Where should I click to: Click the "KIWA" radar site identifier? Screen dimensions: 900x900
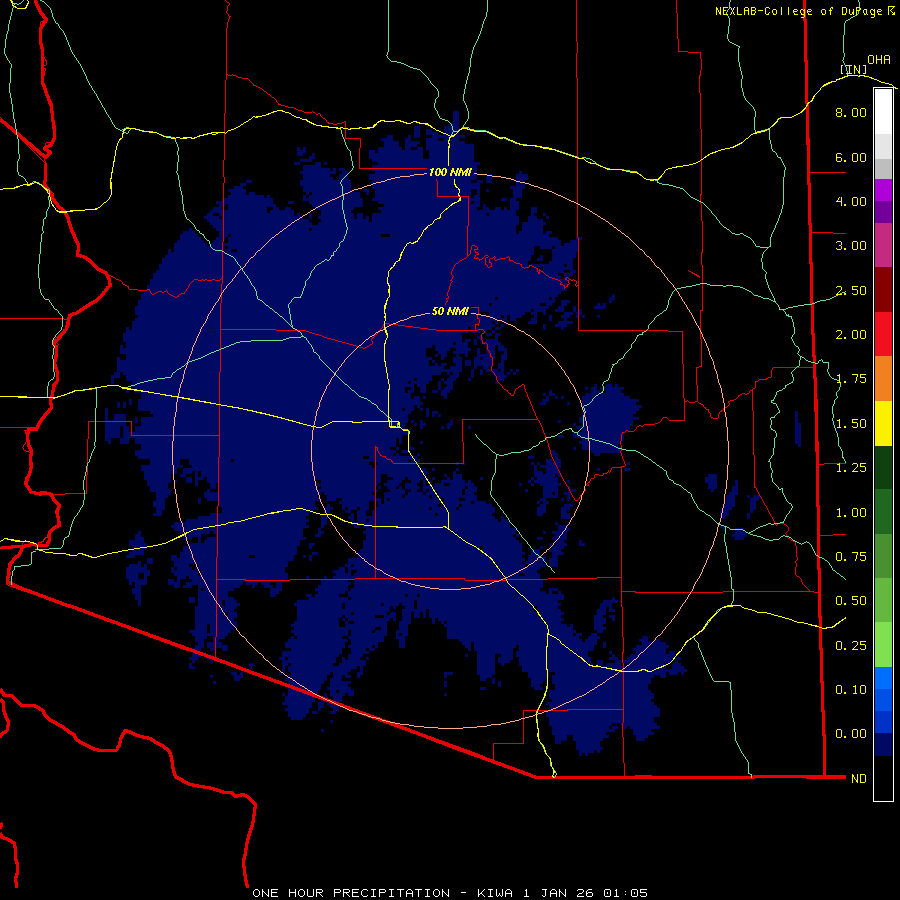tap(495, 893)
